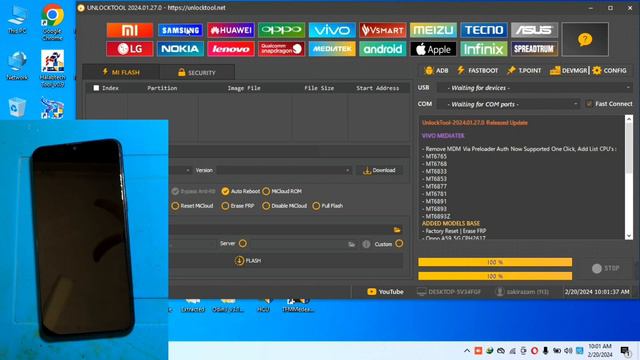This screenshot has height=360, width=640.
Task: Expand the COM ports dropdown
Action: pos(508,104)
